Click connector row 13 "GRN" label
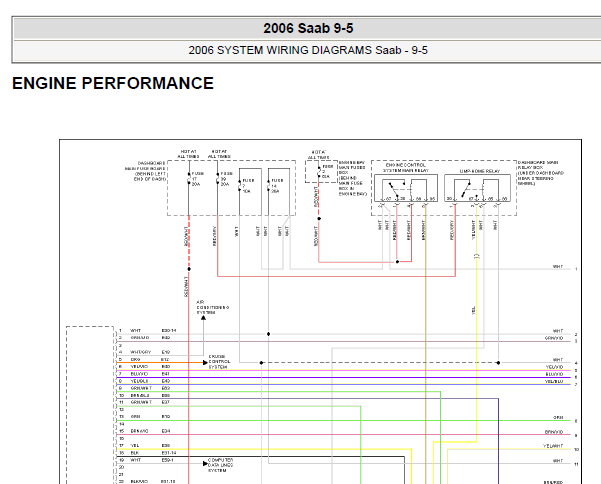Viewport: 601px width, 484px height. click(x=135, y=417)
